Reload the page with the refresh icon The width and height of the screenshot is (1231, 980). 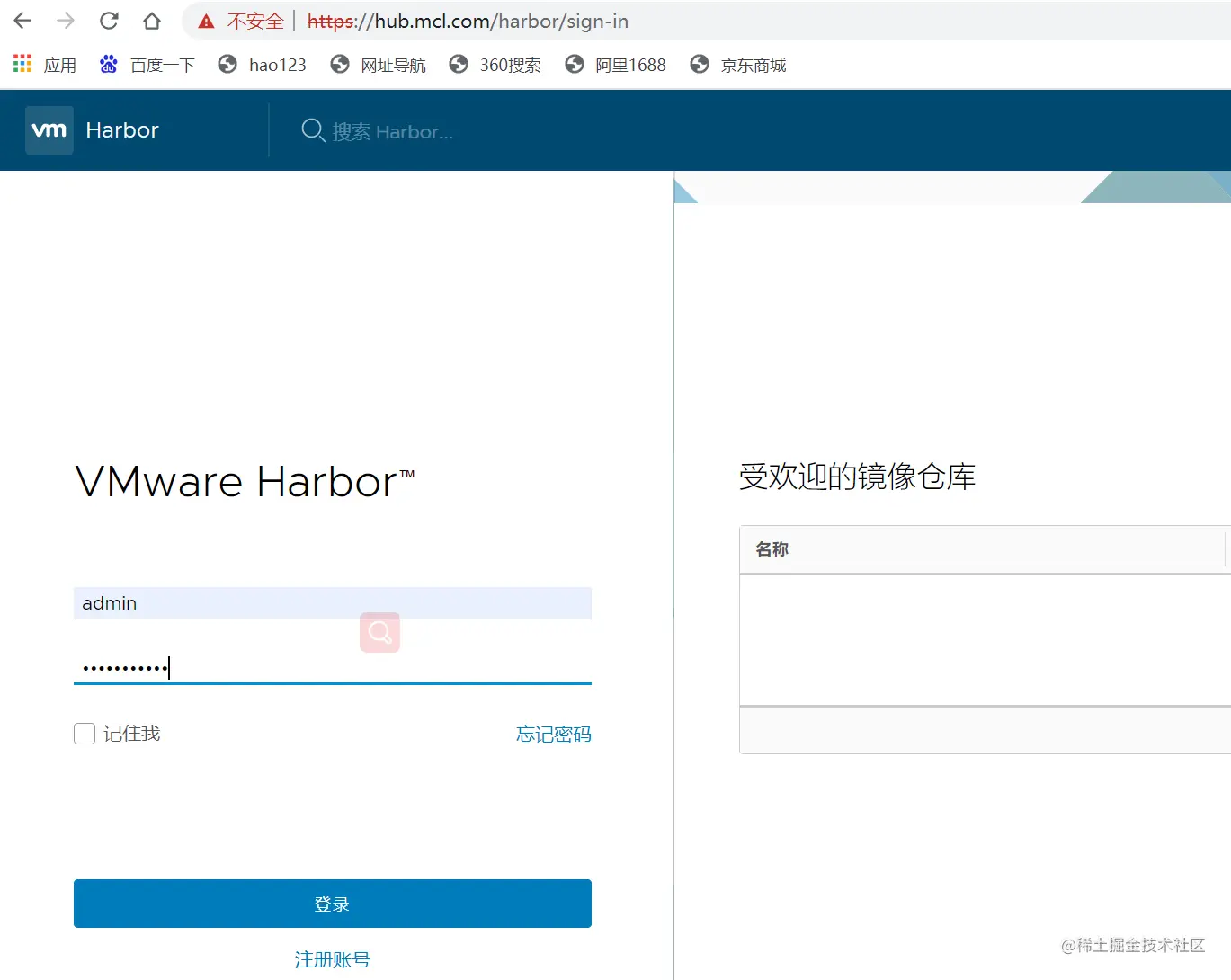[x=109, y=21]
